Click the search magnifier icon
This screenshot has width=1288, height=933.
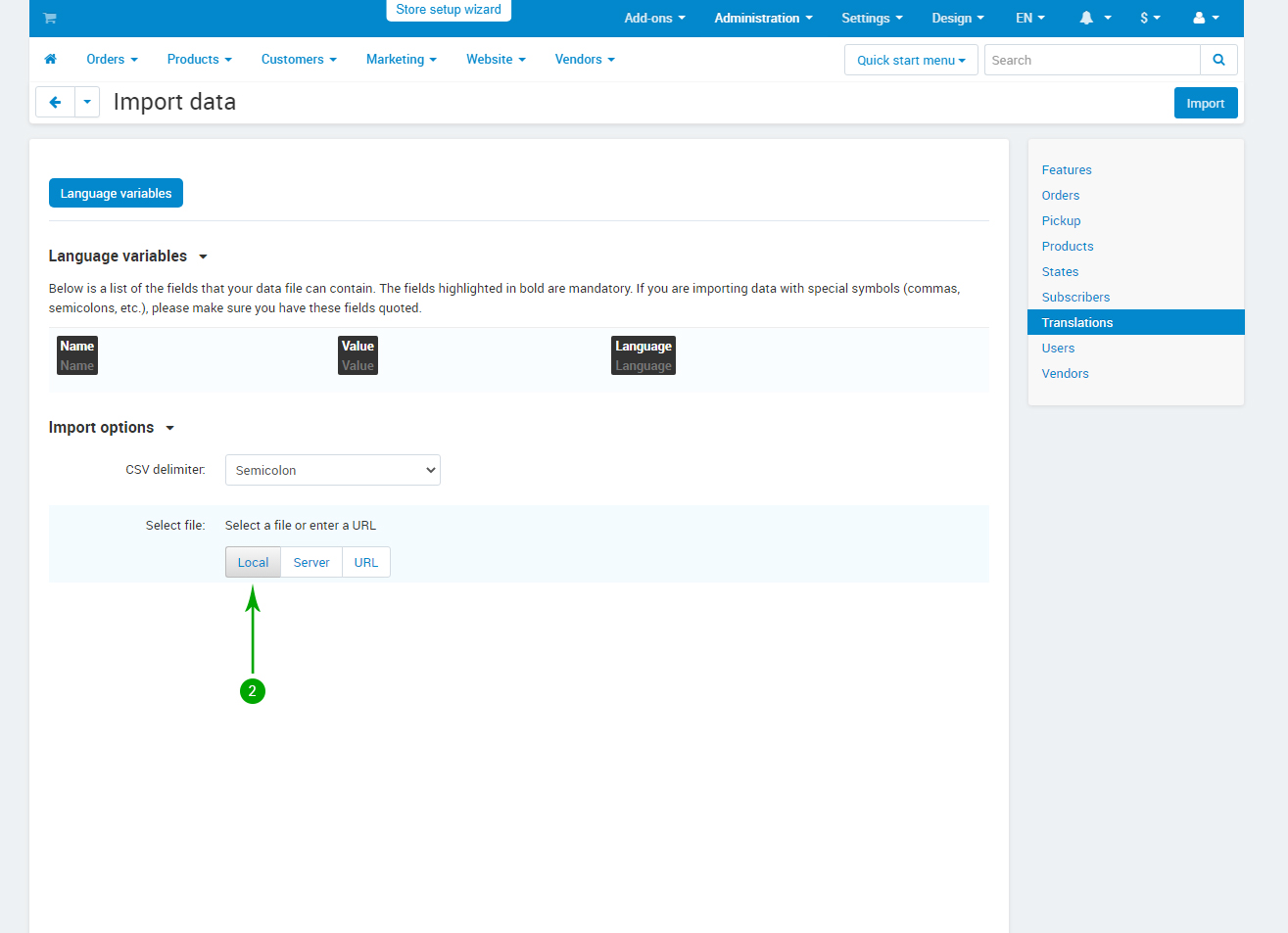pos(1218,60)
